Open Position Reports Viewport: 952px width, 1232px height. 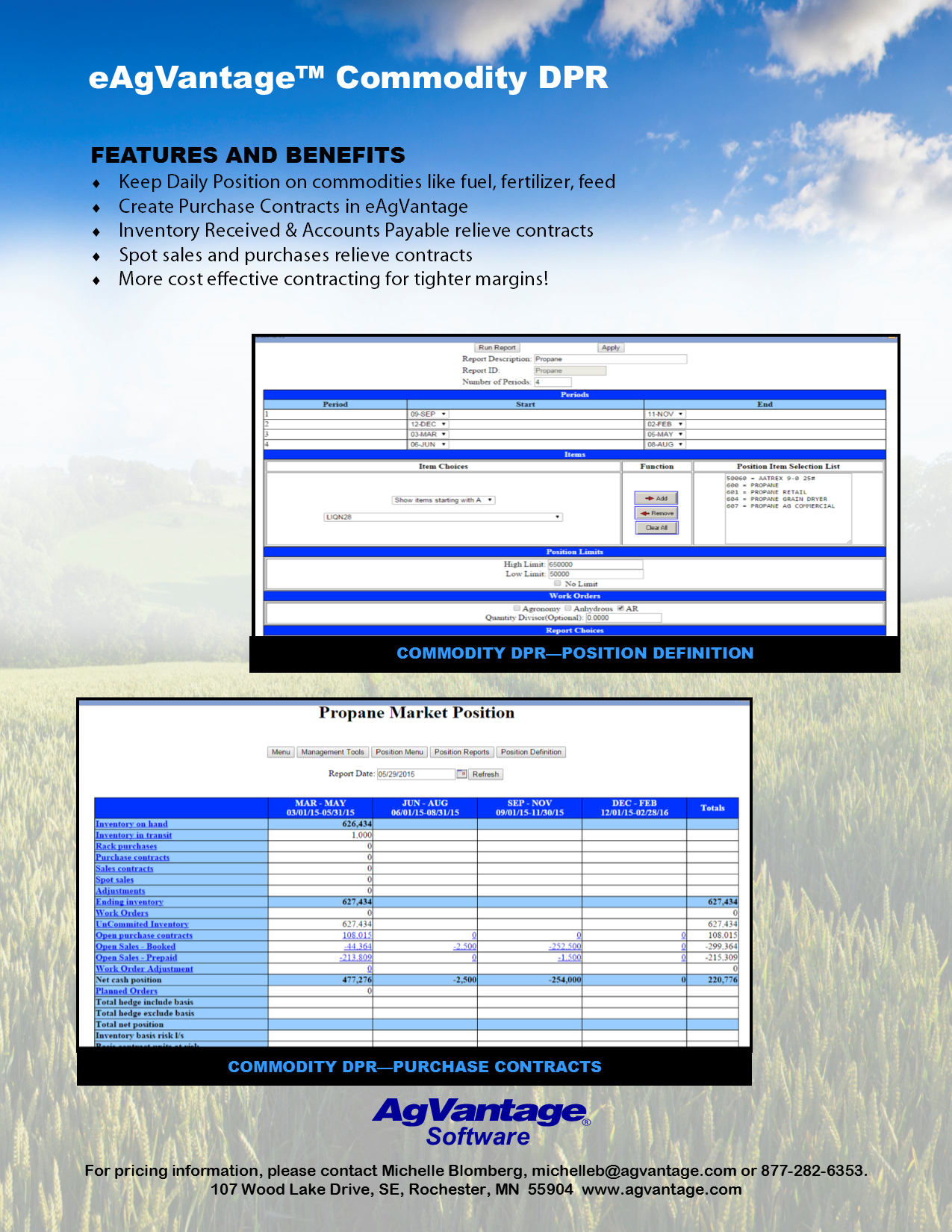click(462, 752)
